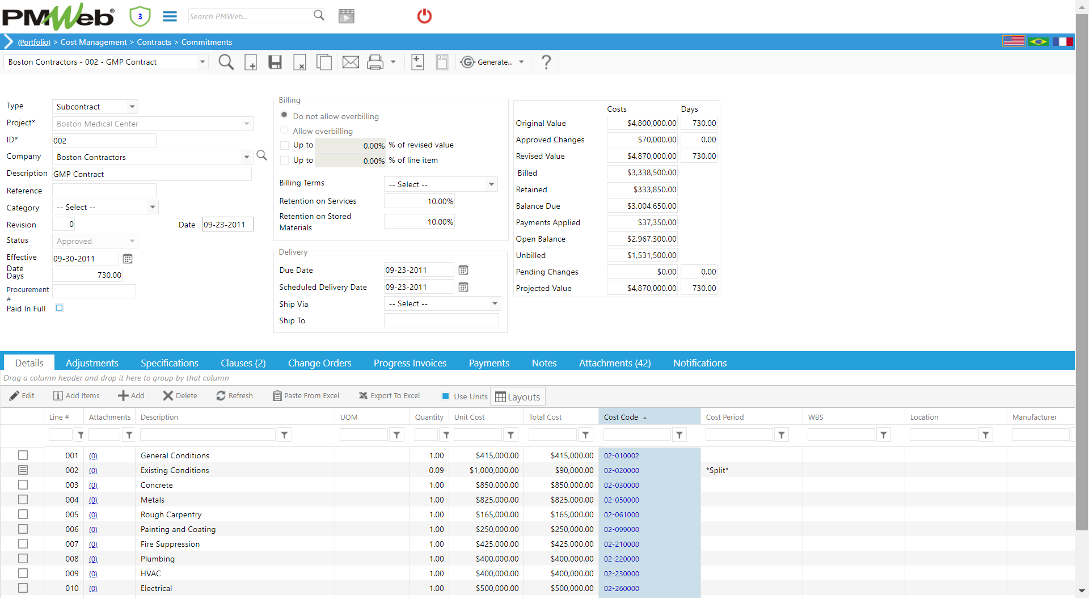
Task: Expand the Generate dropdown menu
Action: point(521,62)
